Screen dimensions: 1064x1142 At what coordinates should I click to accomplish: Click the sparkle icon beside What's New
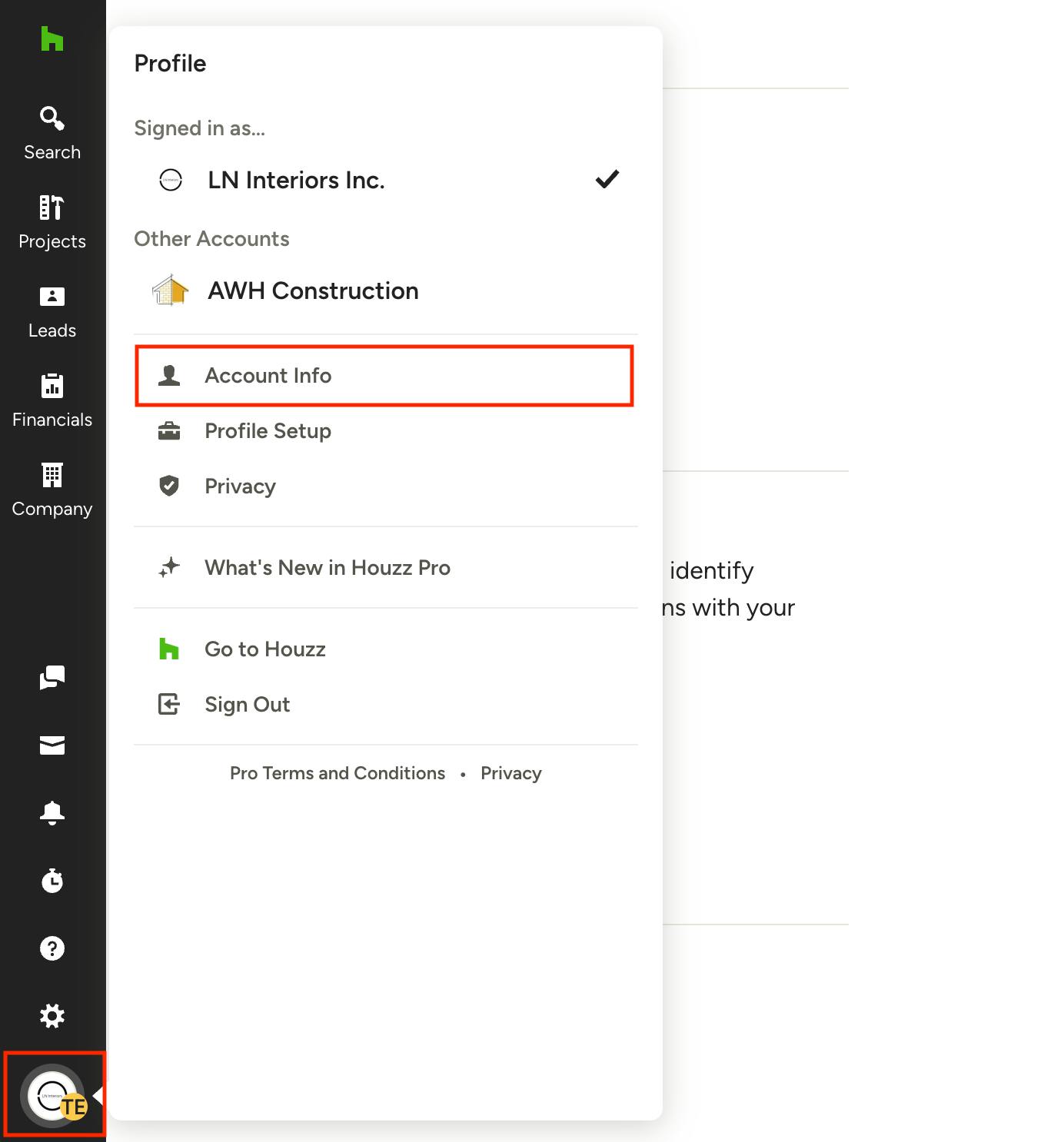pos(169,567)
